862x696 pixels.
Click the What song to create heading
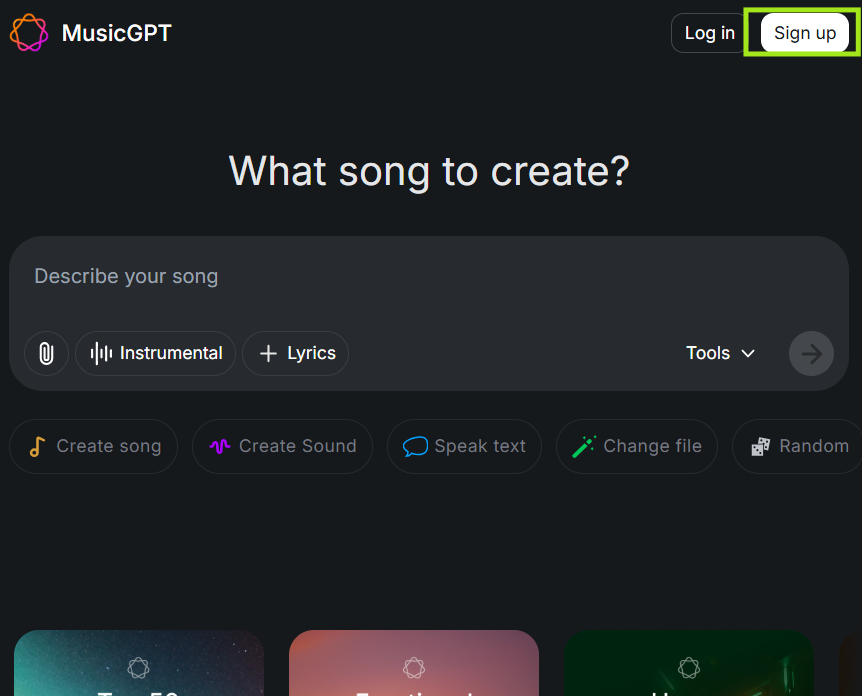click(429, 171)
